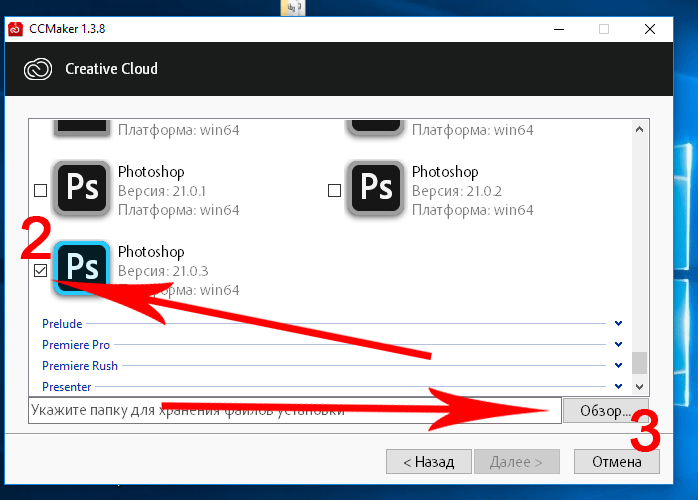The height and width of the screenshot is (500, 698).
Task: Click the product list scroll up arrow
Action: [640, 130]
